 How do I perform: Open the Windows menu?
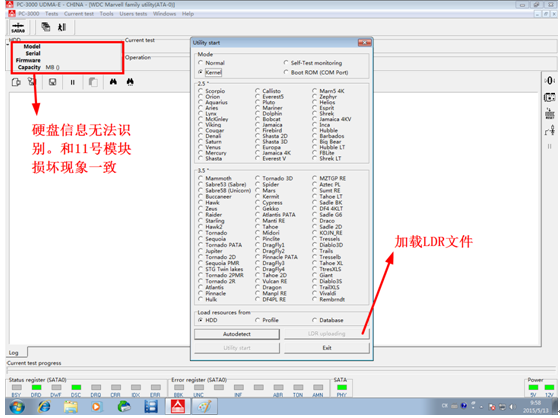pos(164,14)
